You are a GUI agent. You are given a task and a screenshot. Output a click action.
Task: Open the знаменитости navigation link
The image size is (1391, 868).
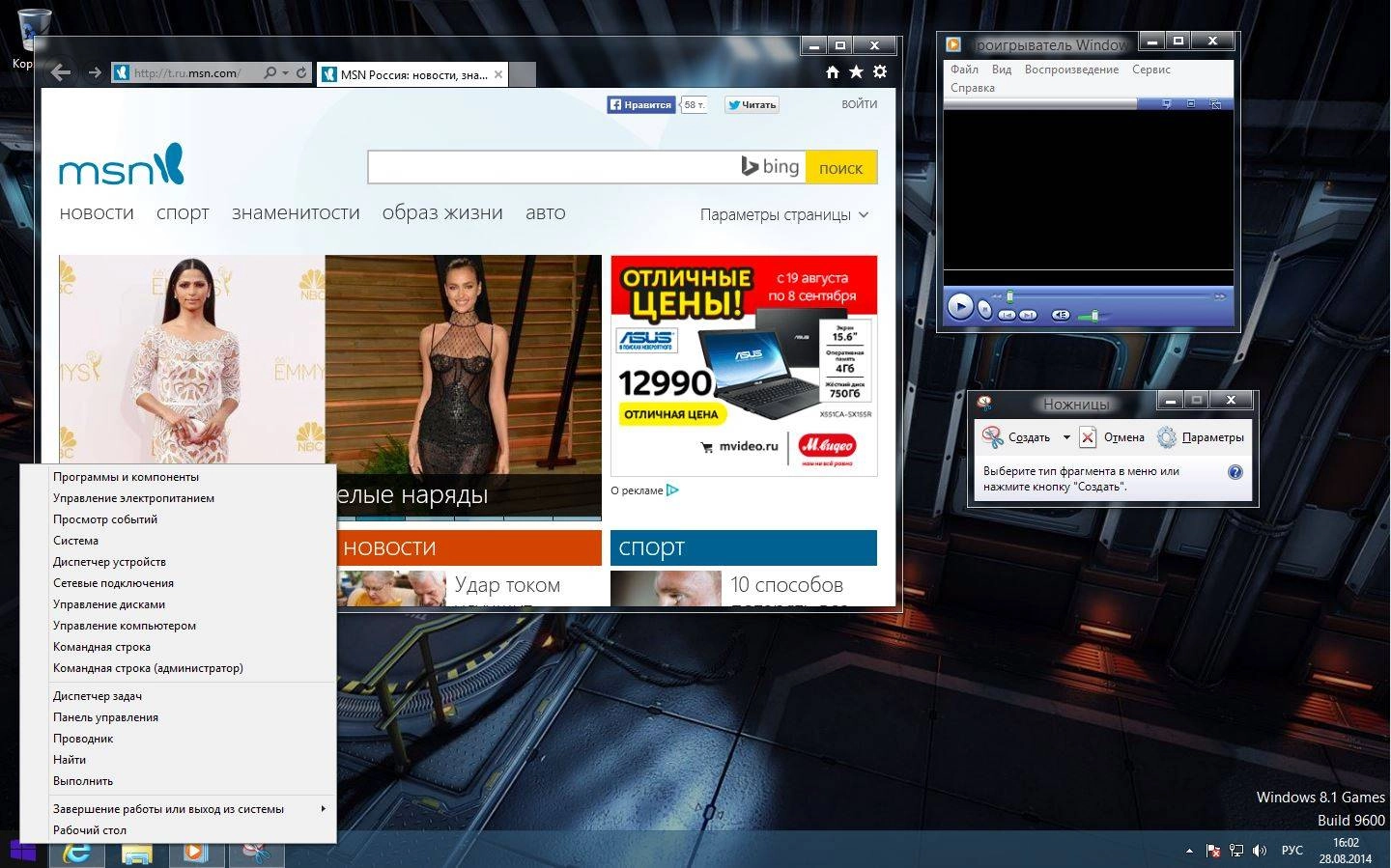point(296,212)
